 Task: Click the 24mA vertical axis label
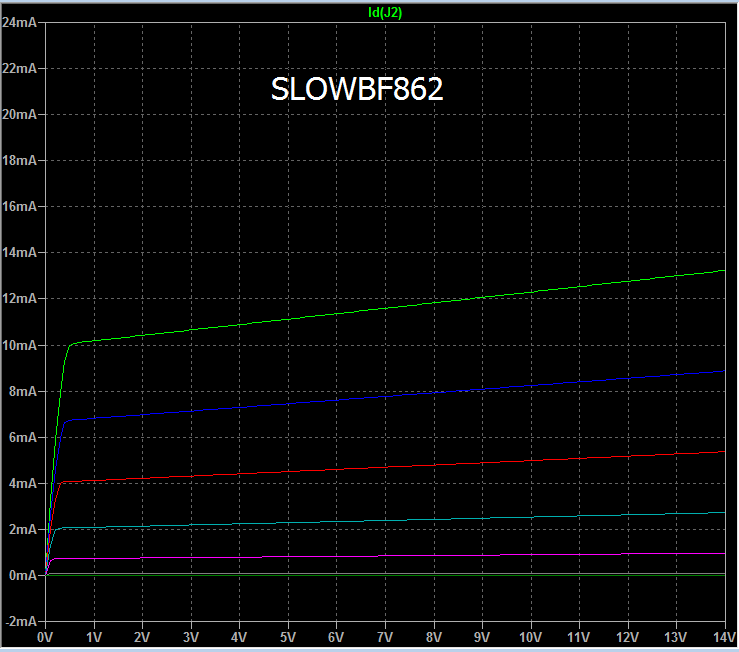[19, 22]
